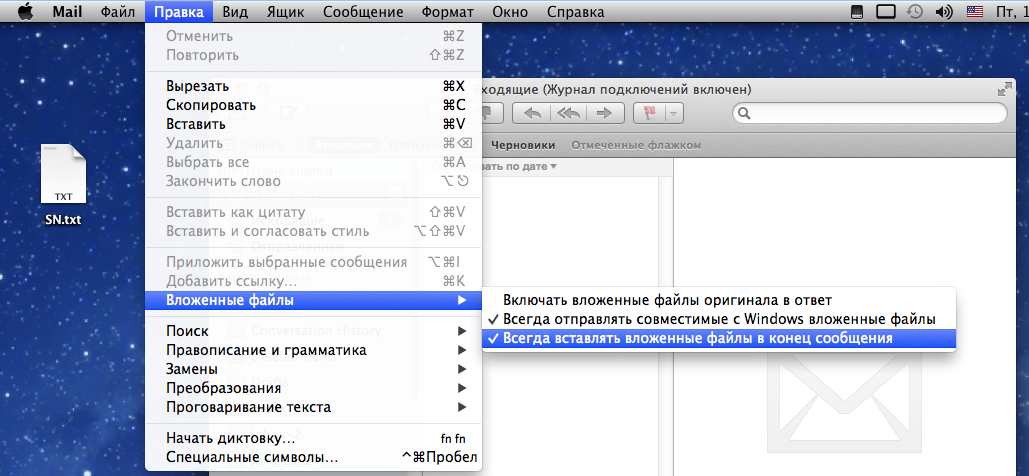1029x476 pixels.
Task: Open the Ящик menu
Action: [x=285, y=12]
